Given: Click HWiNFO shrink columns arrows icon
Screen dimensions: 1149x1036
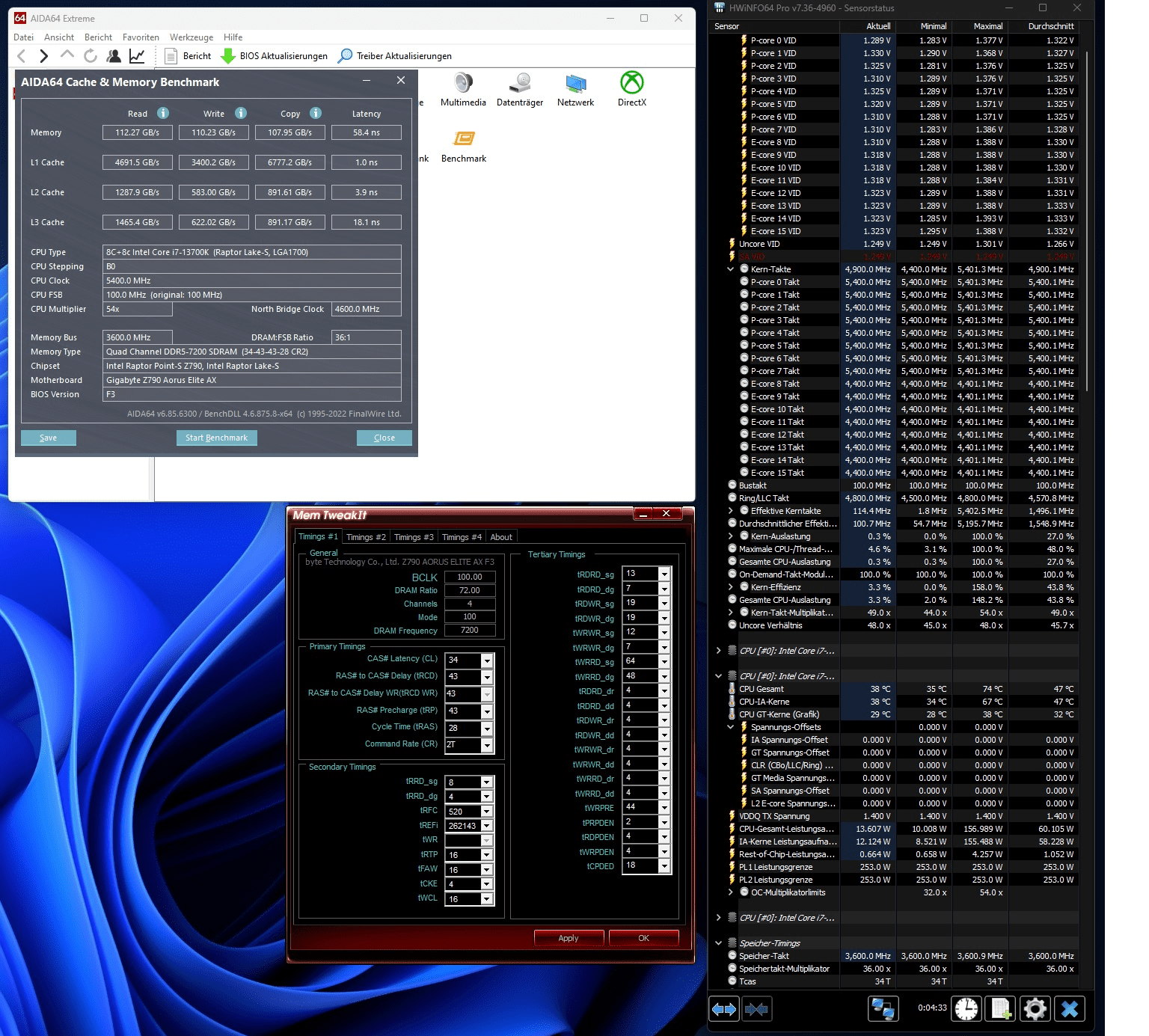Looking at the screenshot, I should point(756,1009).
